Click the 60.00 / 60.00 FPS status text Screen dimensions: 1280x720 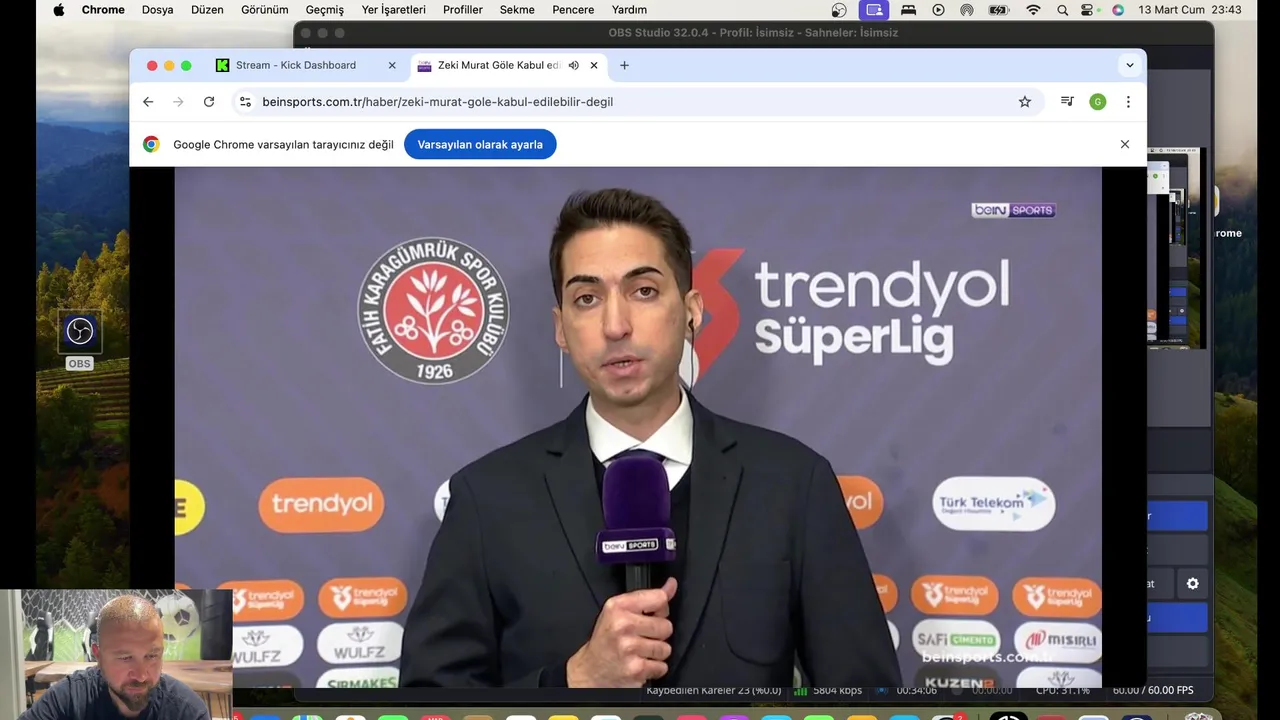point(1153,690)
